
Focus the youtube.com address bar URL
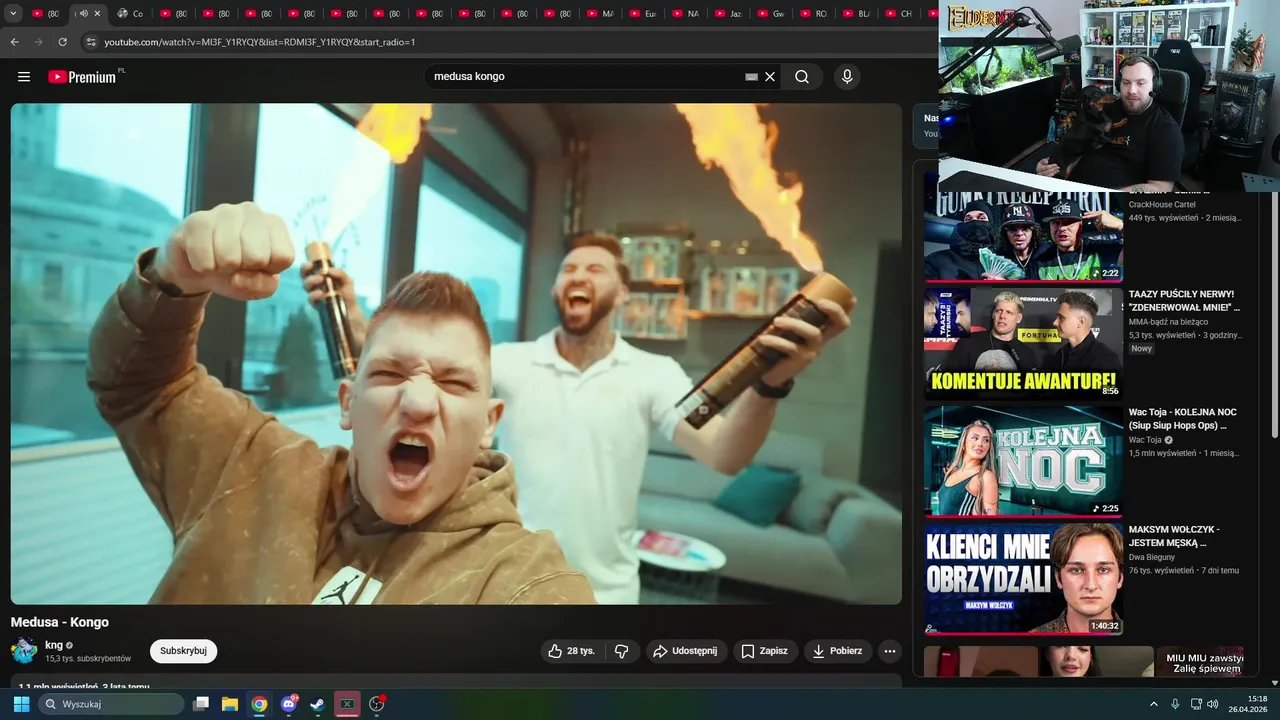pos(260,42)
